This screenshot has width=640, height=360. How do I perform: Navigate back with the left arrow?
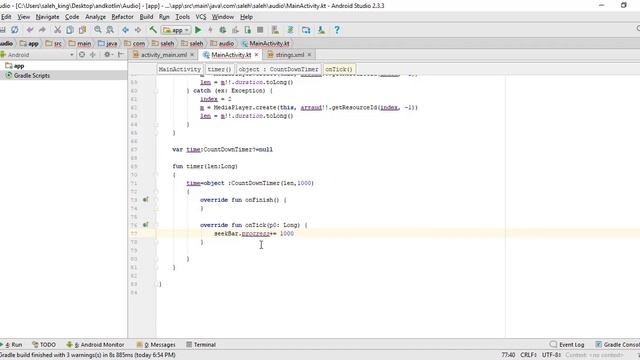(125, 30)
